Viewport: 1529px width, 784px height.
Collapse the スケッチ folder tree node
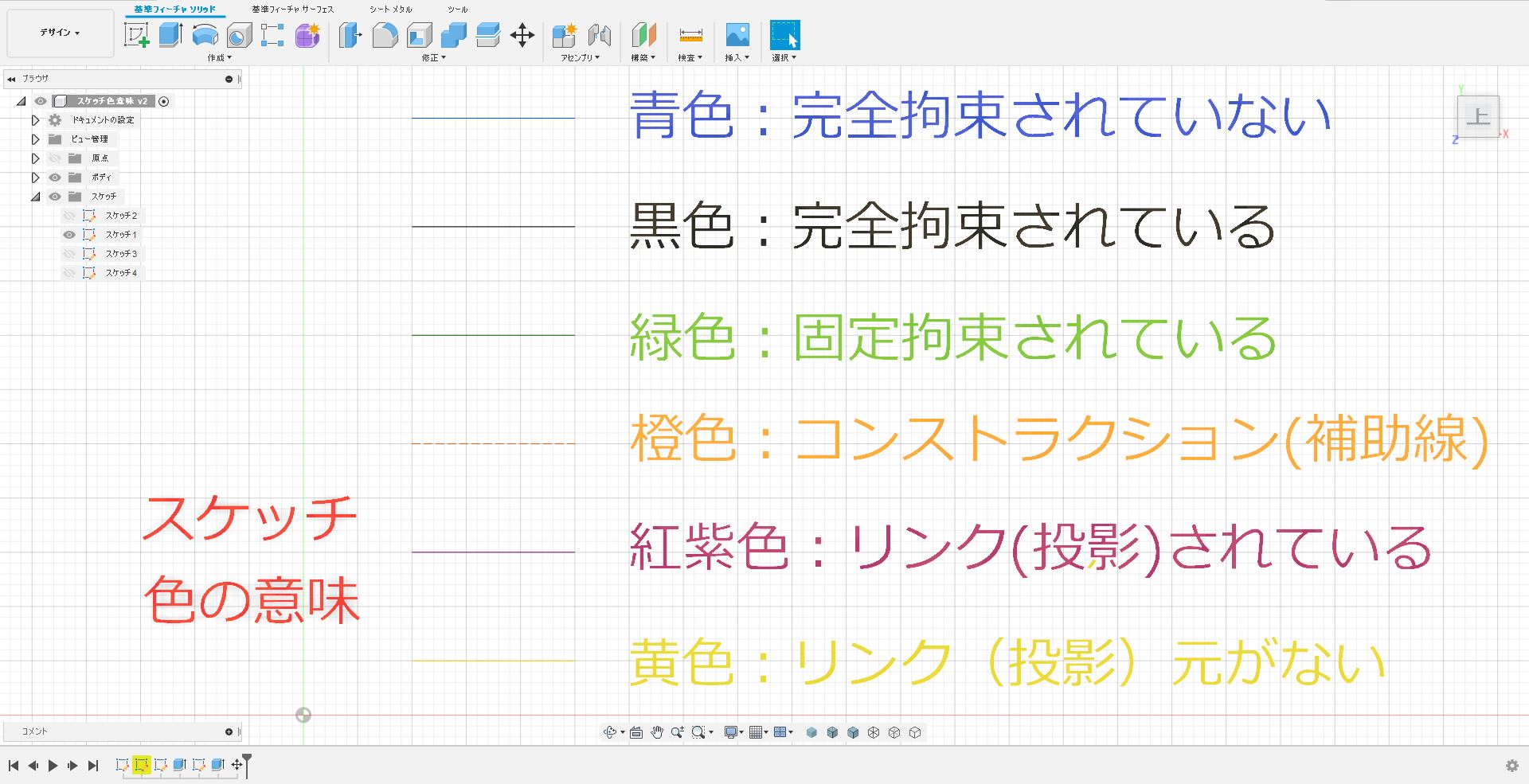[x=35, y=197]
